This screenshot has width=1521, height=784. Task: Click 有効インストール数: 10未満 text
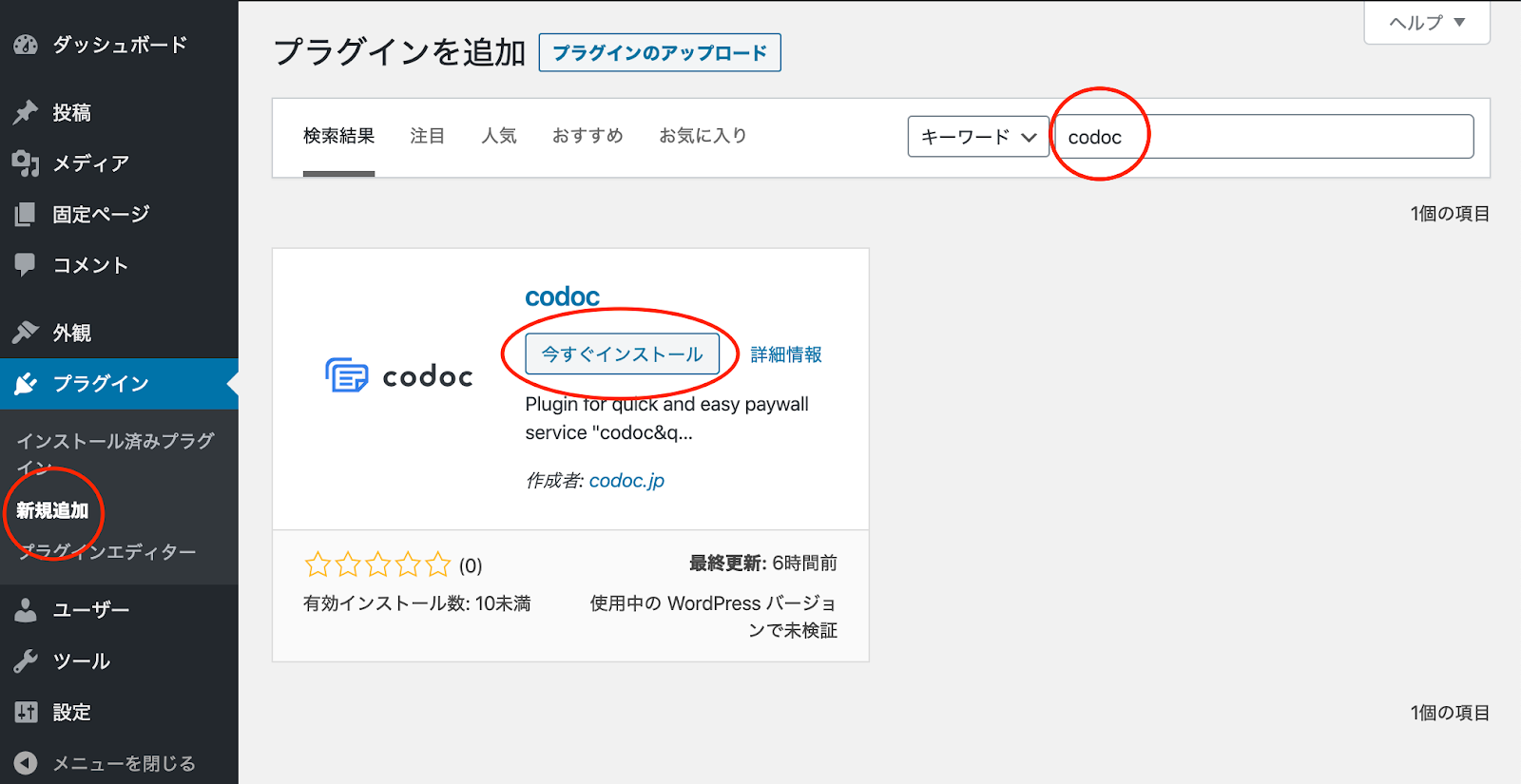[416, 603]
